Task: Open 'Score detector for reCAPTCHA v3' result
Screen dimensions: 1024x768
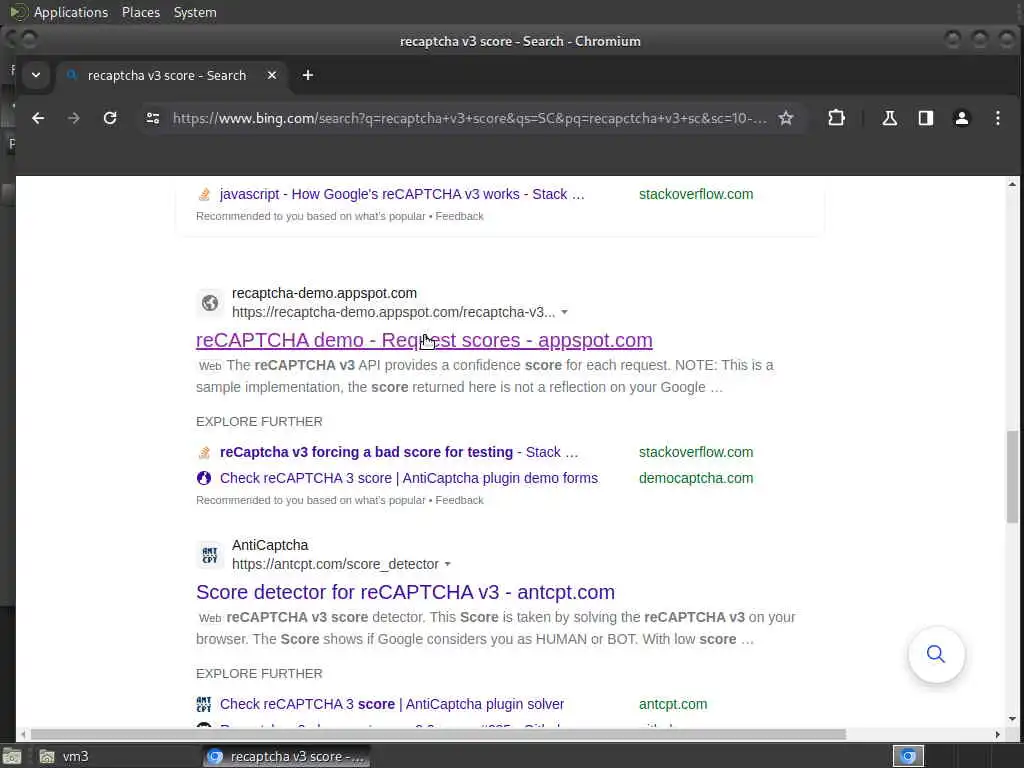Action: pos(405,592)
